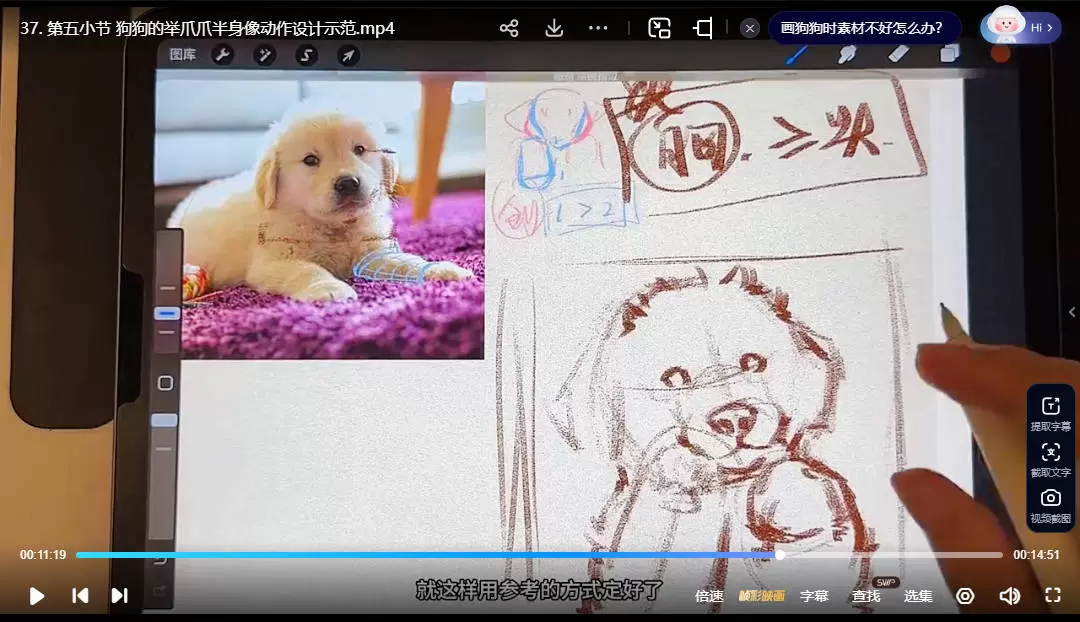Toggle 字幕 subtitles display
Image resolution: width=1080 pixels, height=622 pixels.
point(815,595)
